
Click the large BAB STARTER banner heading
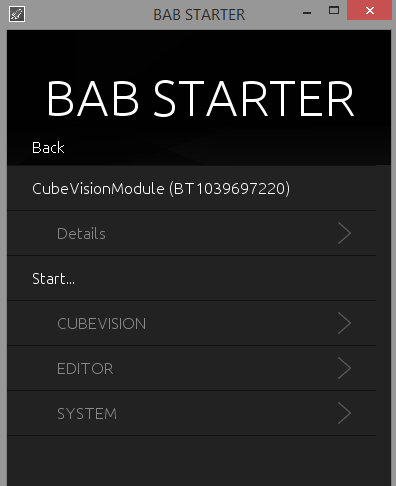(x=200, y=99)
